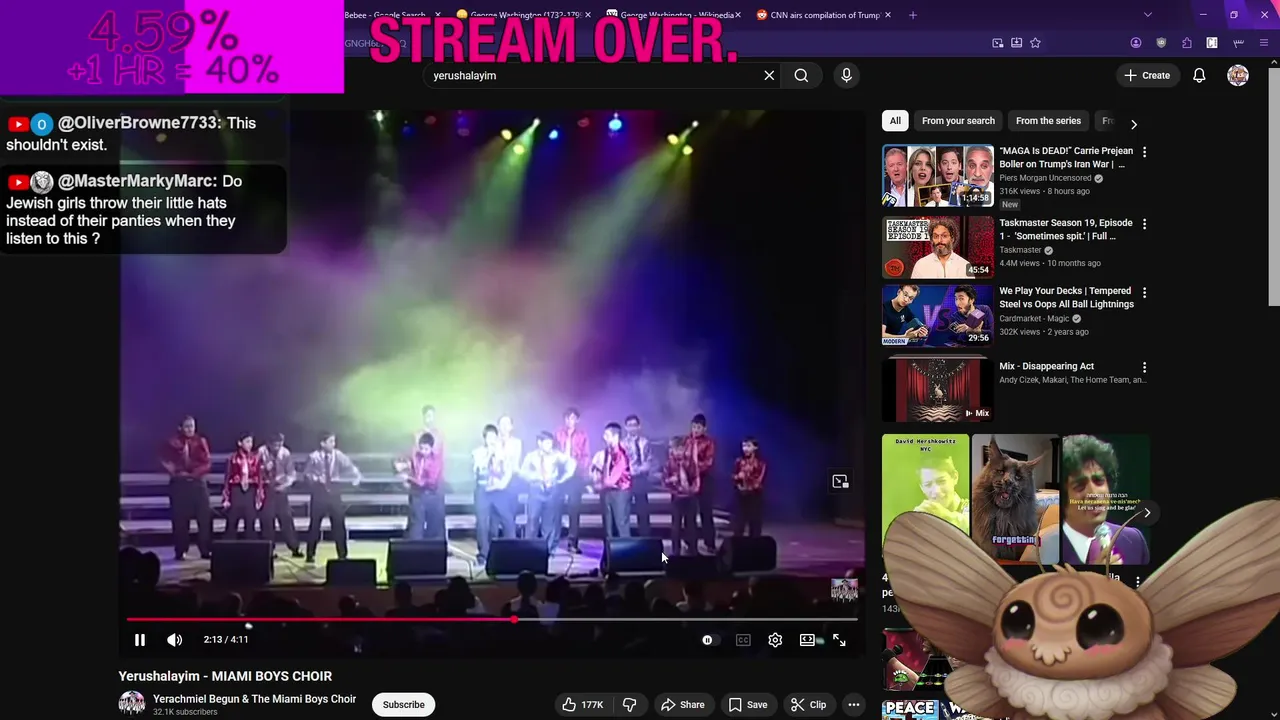The image size is (1280, 720).
Task: Open the Mix - Disappearing Act title
Action: (x=1046, y=366)
